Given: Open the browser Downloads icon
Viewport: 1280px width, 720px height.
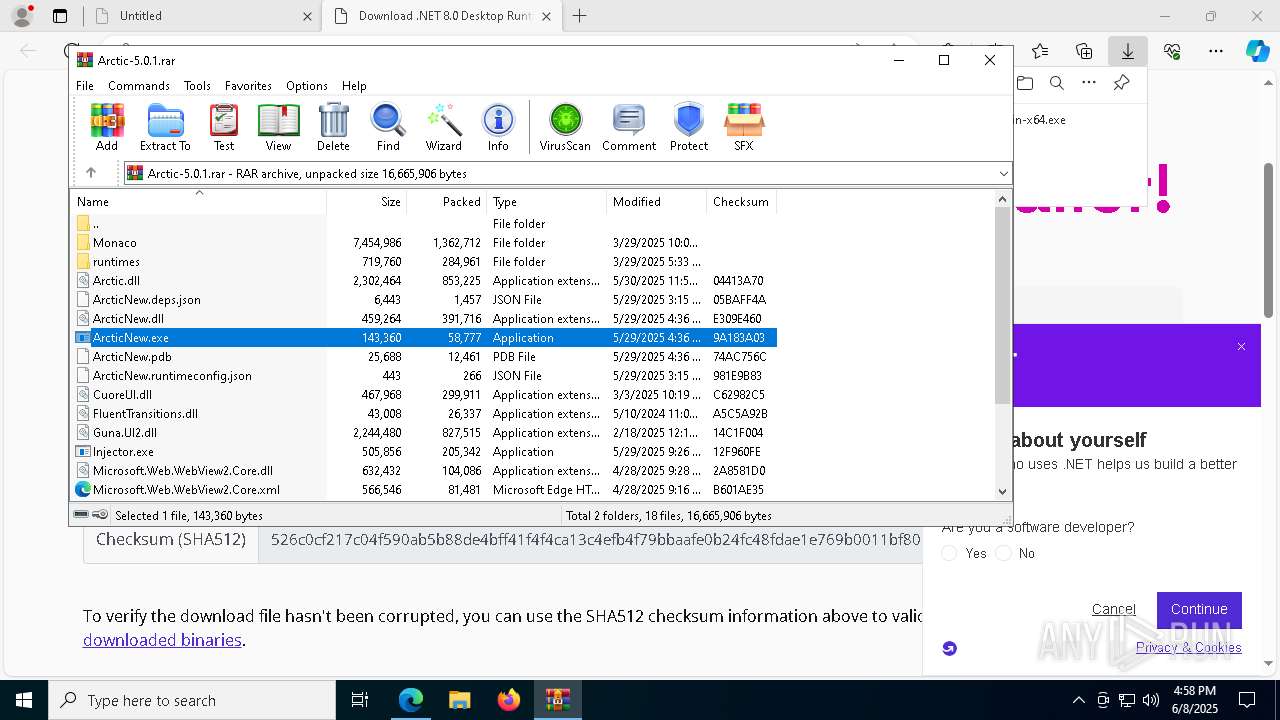Looking at the screenshot, I should click(x=1127, y=51).
